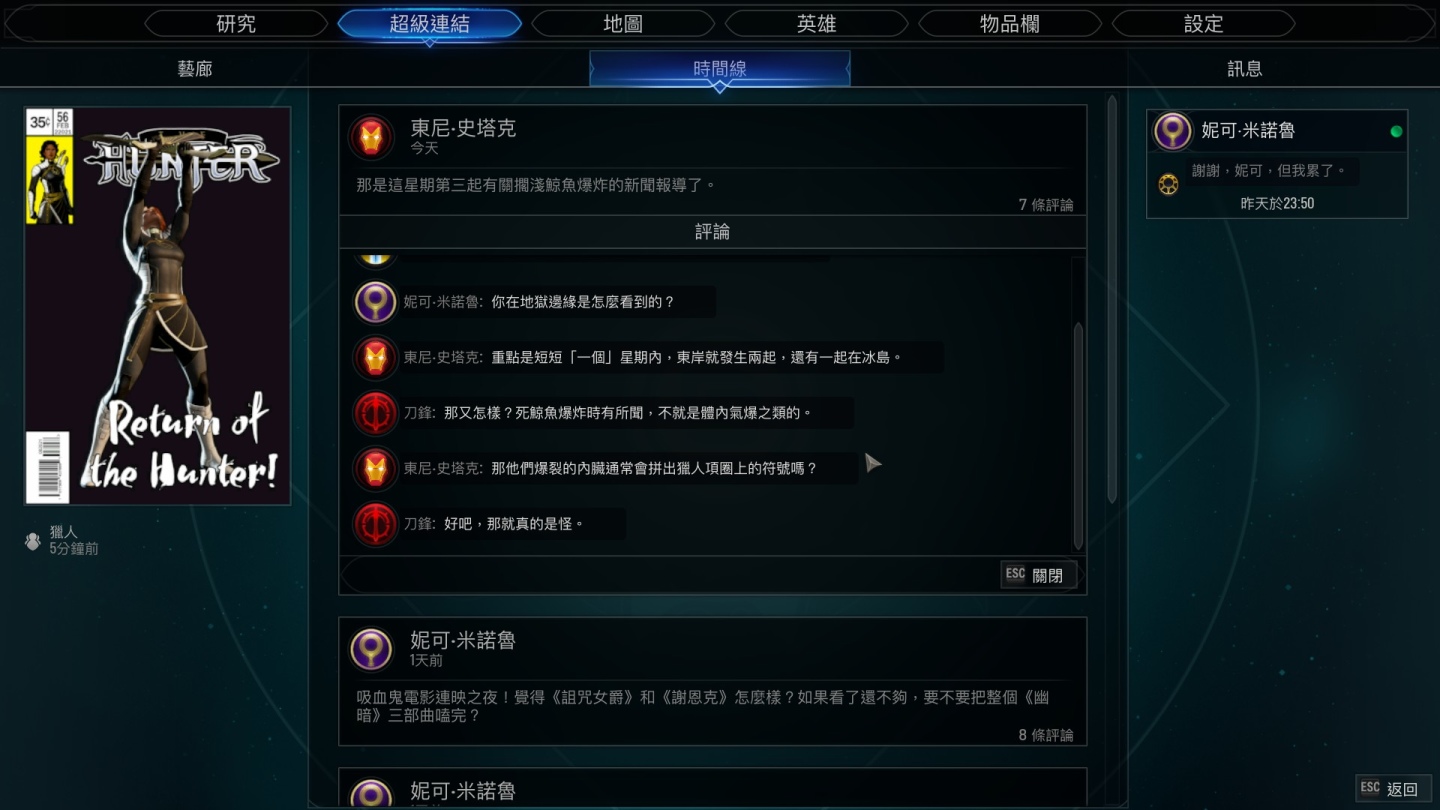Click the green online status dot
Image resolution: width=1440 pixels, height=810 pixels.
pyautogui.click(x=1396, y=131)
